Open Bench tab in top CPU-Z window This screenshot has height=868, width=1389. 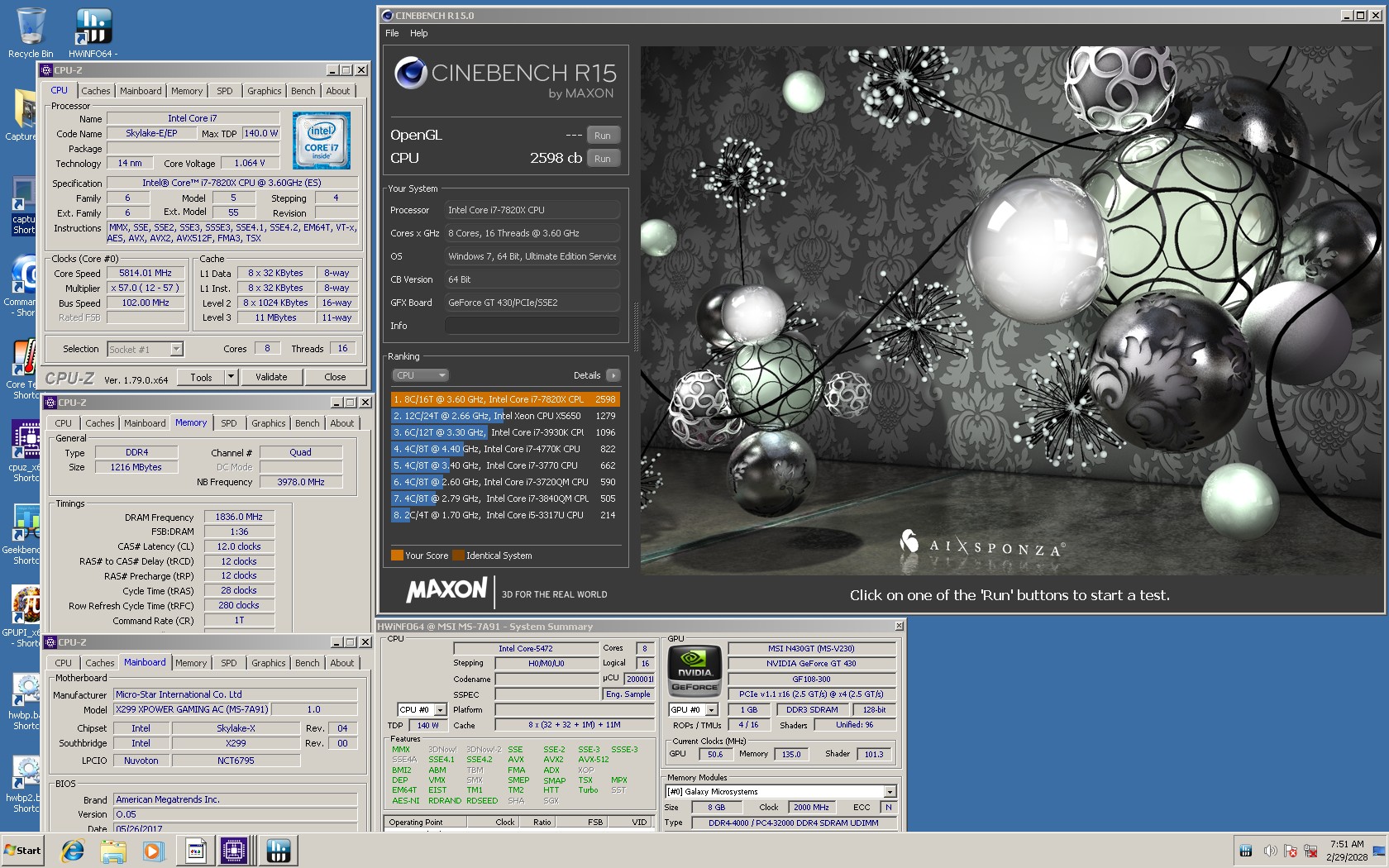303,91
